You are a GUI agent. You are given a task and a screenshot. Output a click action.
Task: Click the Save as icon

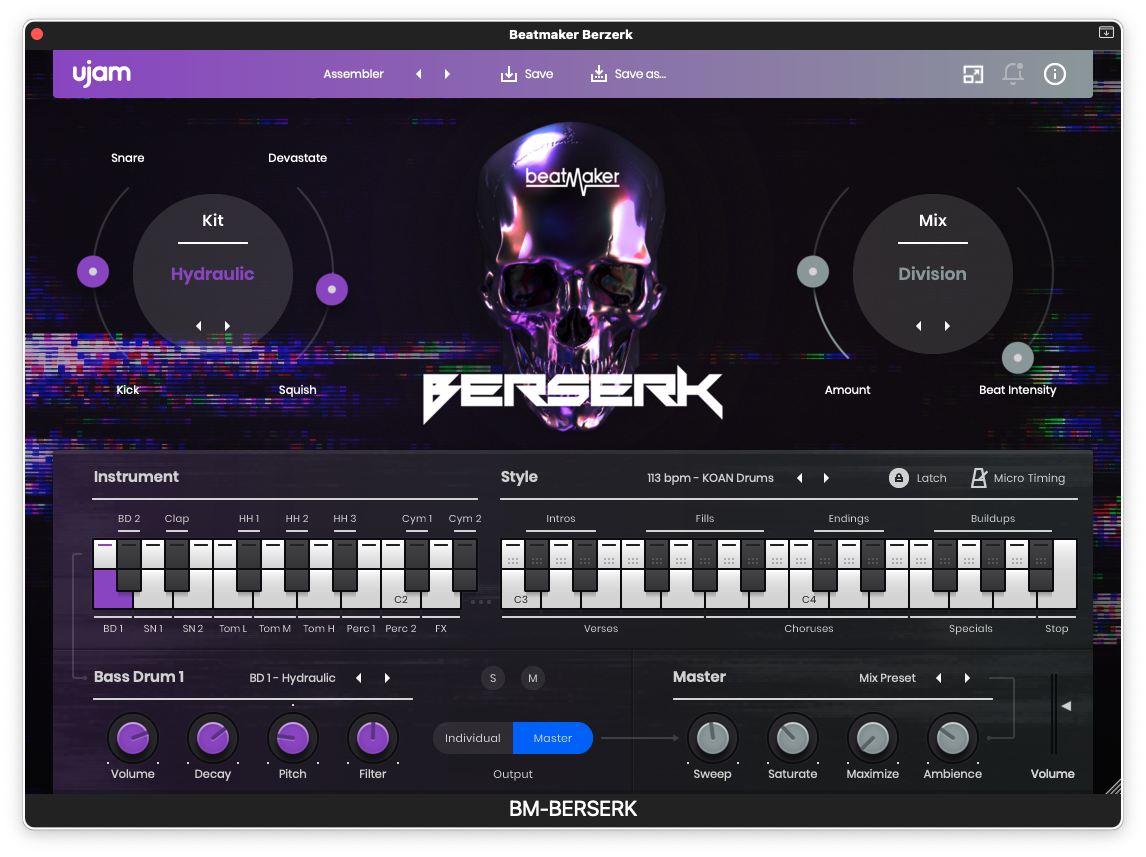tap(599, 74)
